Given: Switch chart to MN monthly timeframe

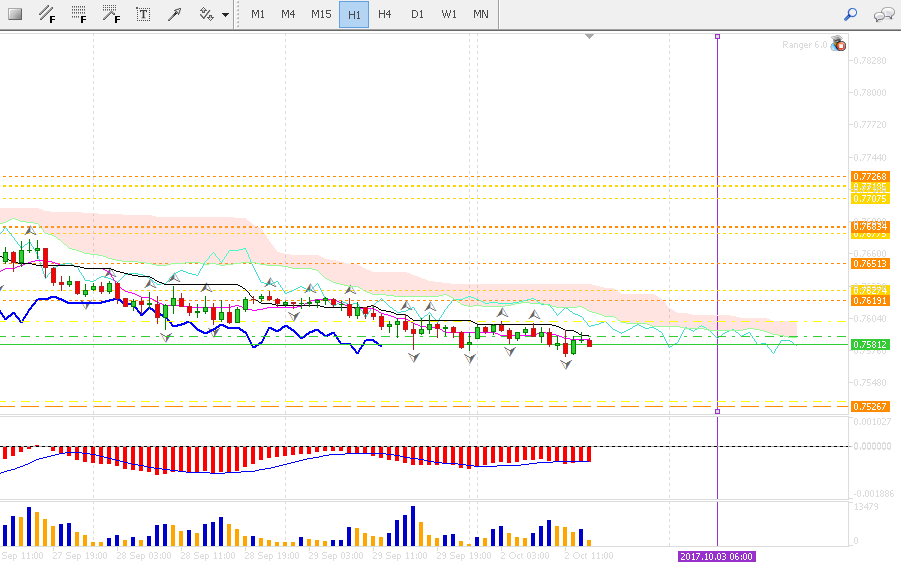Looking at the screenshot, I should 480,14.
